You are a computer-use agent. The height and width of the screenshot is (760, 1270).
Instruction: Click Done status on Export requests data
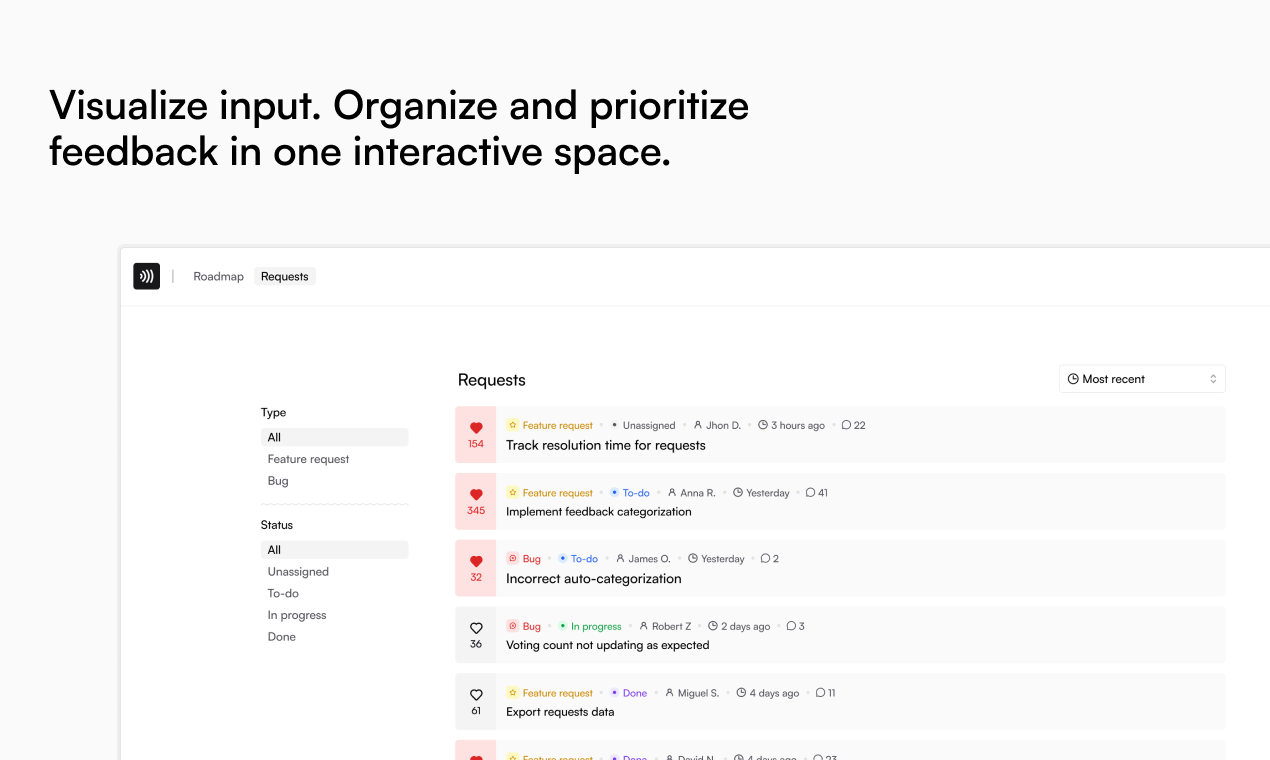point(629,693)
